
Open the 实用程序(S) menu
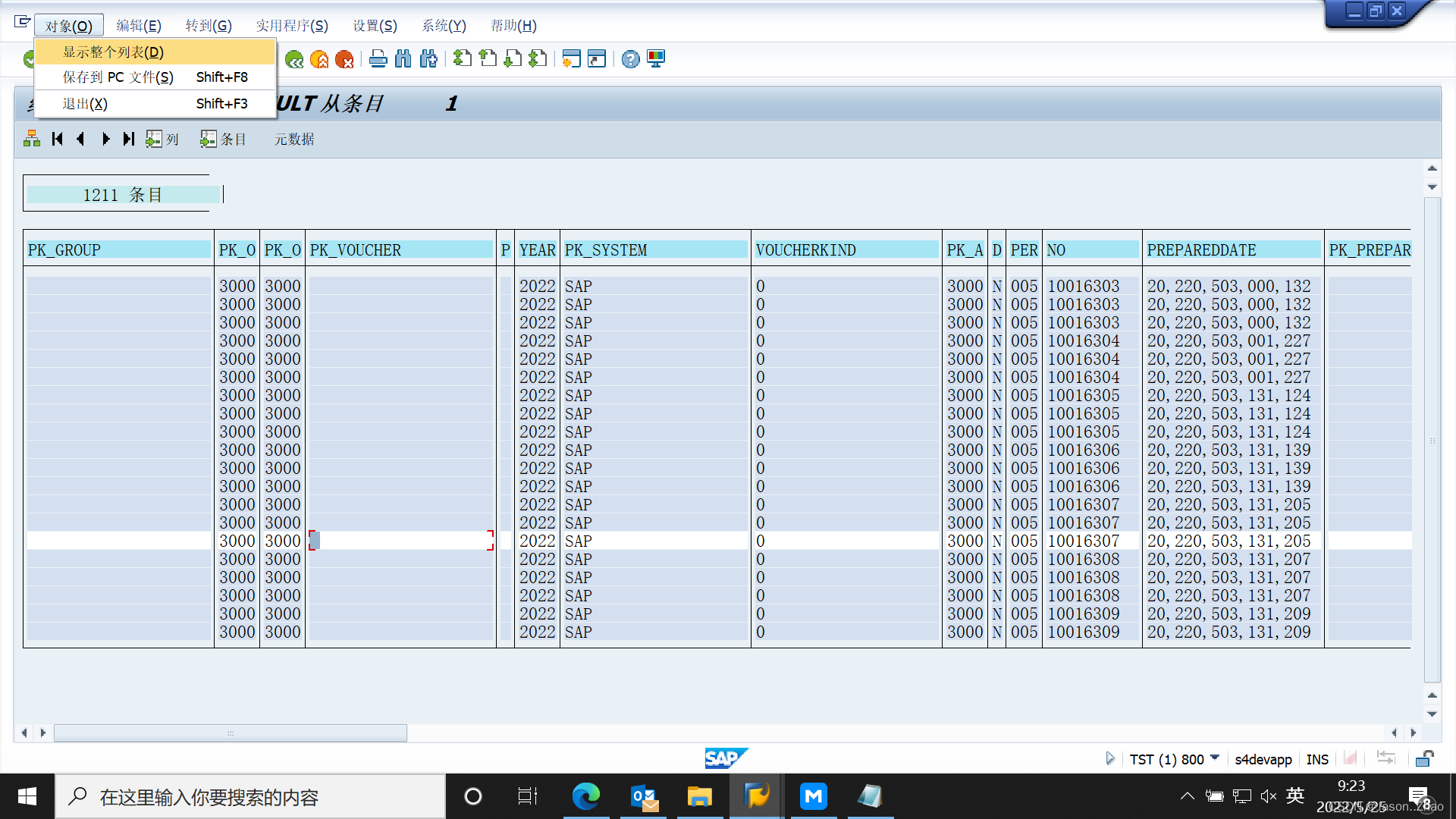(x=291, y=26)
